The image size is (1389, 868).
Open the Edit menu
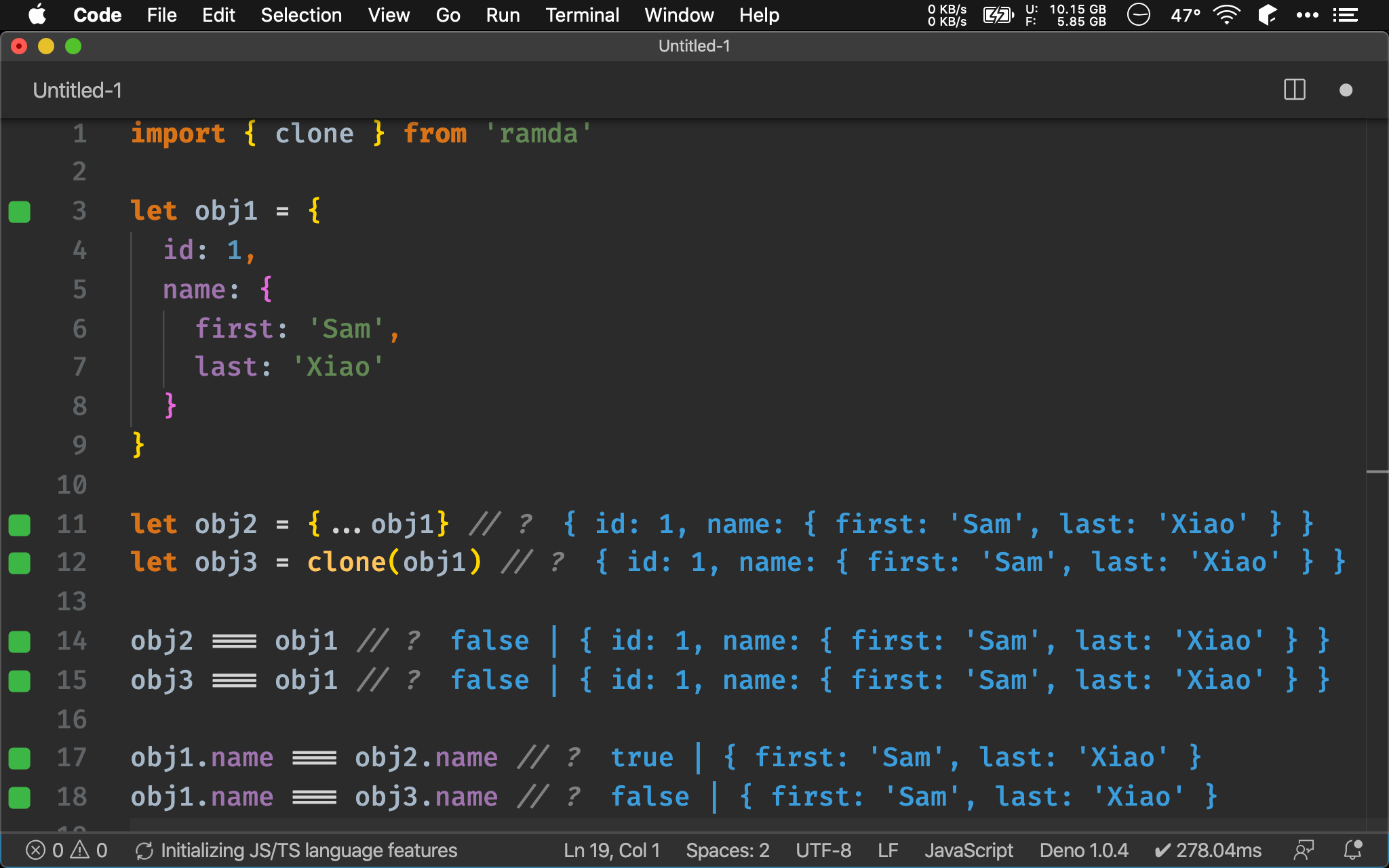[218, 15]
